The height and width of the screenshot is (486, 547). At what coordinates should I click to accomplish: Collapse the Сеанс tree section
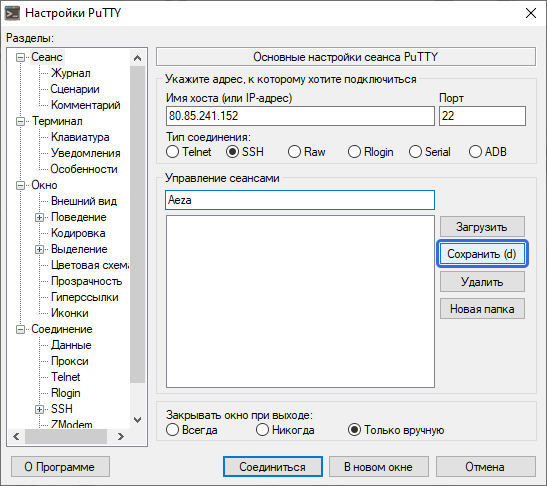click(x=21, y=57)
